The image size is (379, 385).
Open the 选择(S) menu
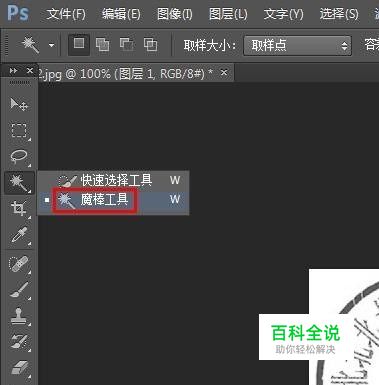pos(339,14)
